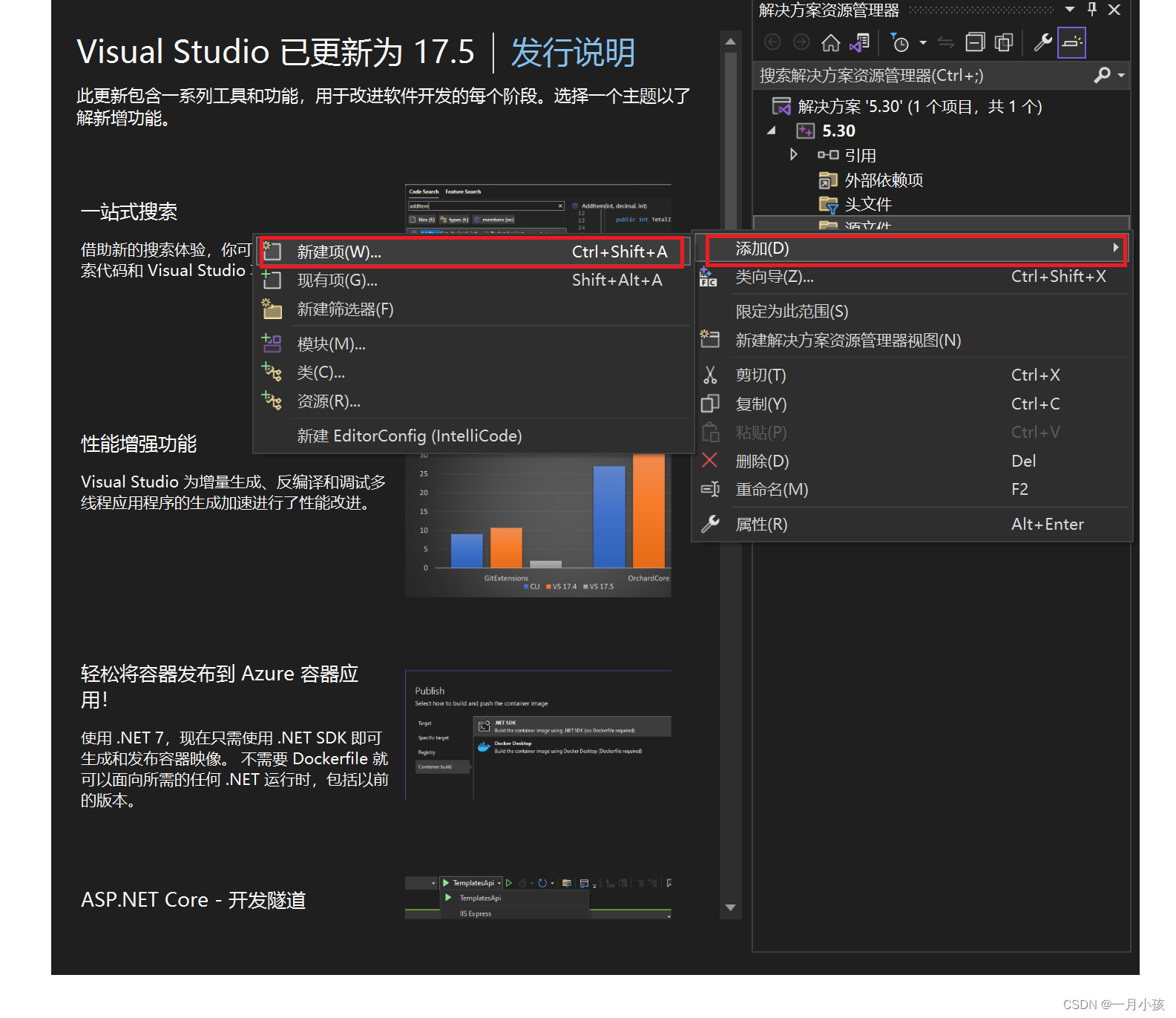
Task: Click the red X delete icon
Action: point(710,461)
